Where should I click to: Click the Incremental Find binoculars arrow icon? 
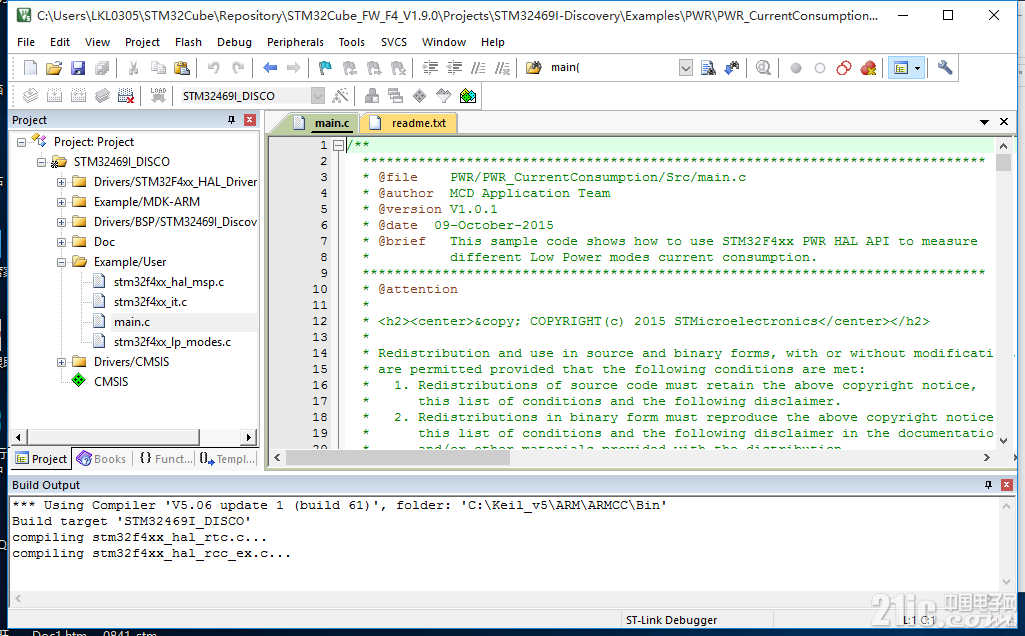pyautogui.click(x=732, y=68)
